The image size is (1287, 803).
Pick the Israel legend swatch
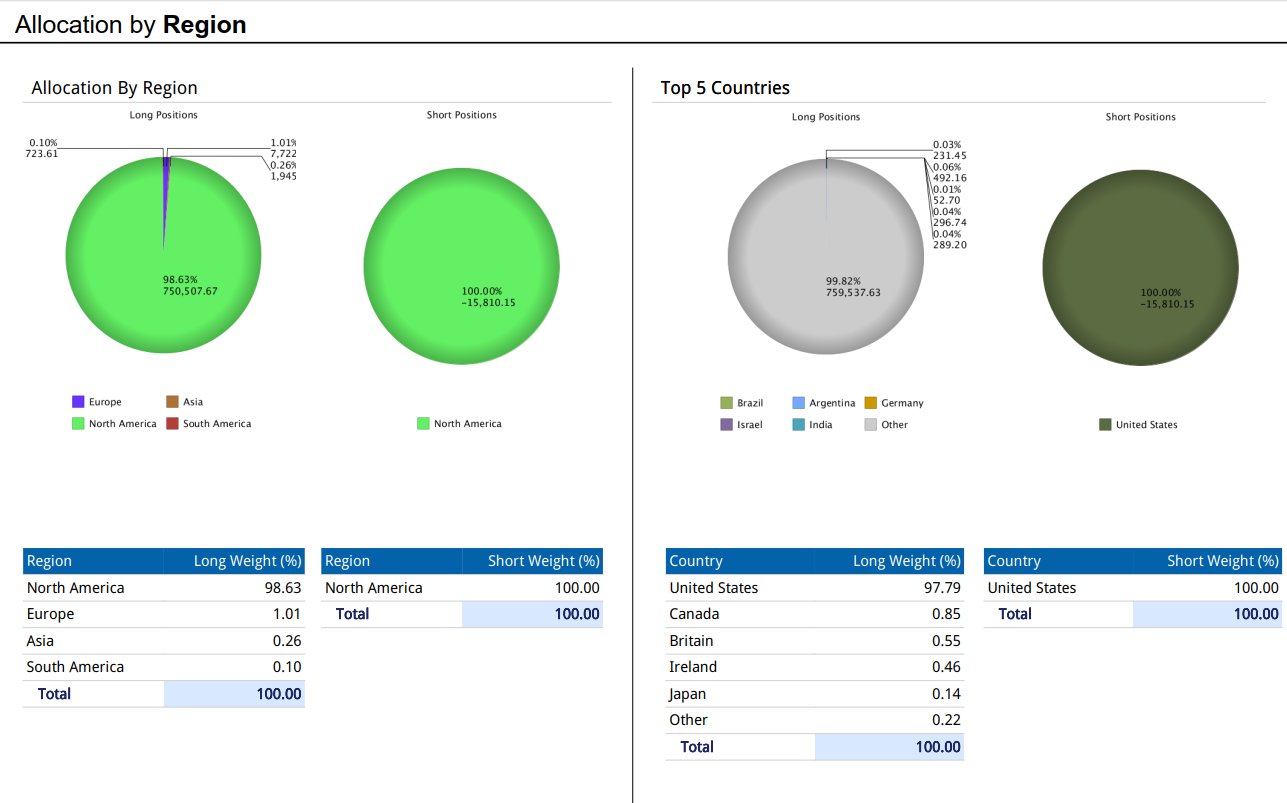click(x=726, y=425)
